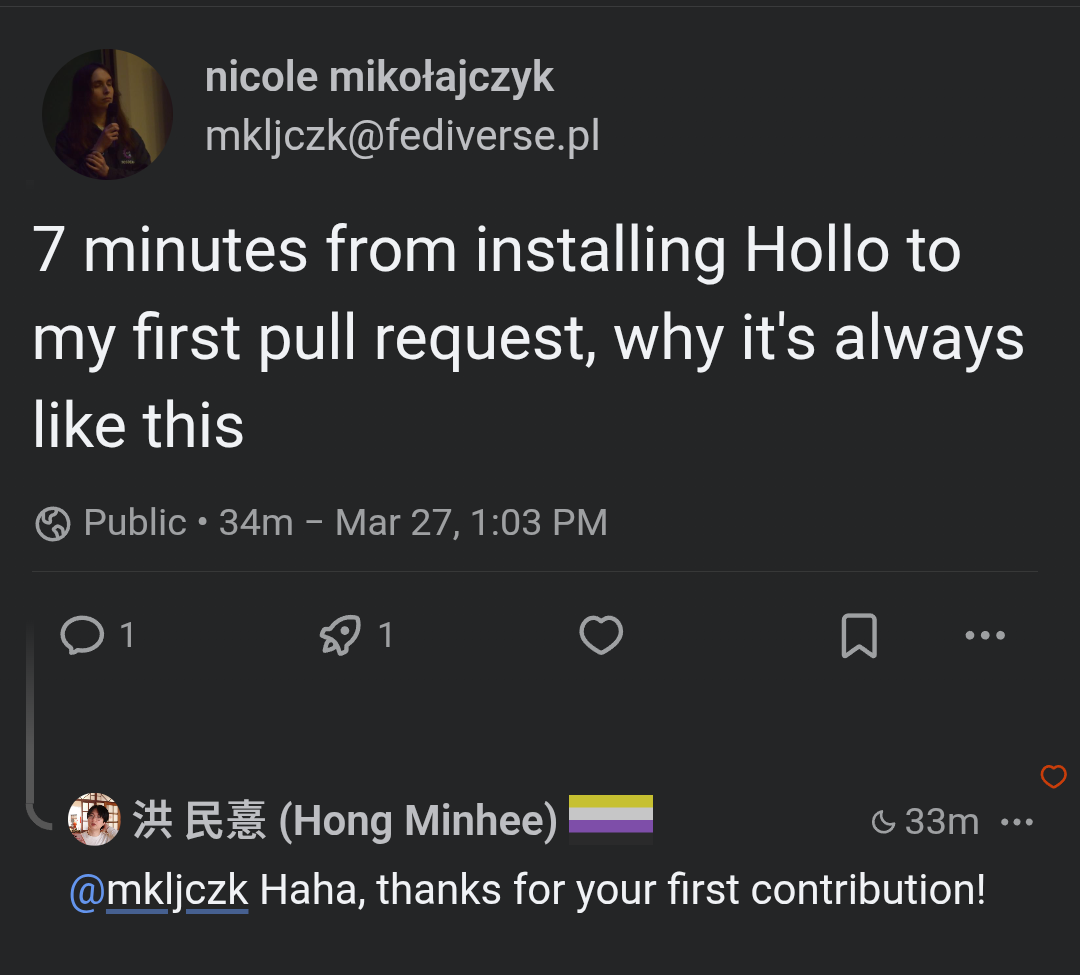Open the Hong Minhee author name
This screenshot has height=975, width=1080.
point(345,821)
